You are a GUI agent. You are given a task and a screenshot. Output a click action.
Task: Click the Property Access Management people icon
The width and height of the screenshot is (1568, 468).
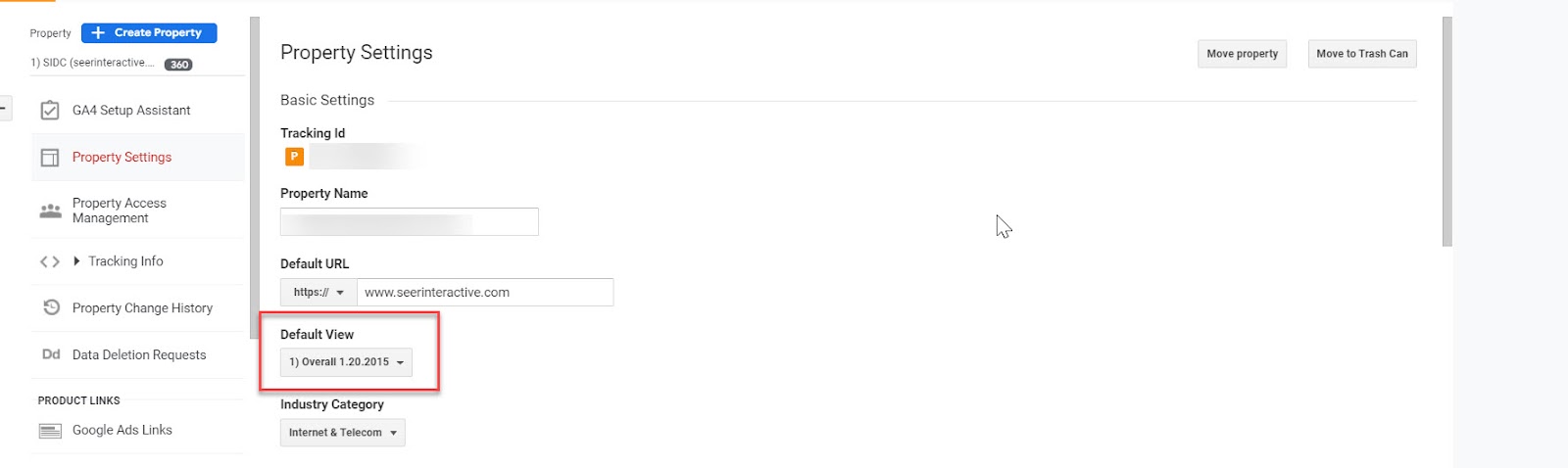(x=50, y=211)
